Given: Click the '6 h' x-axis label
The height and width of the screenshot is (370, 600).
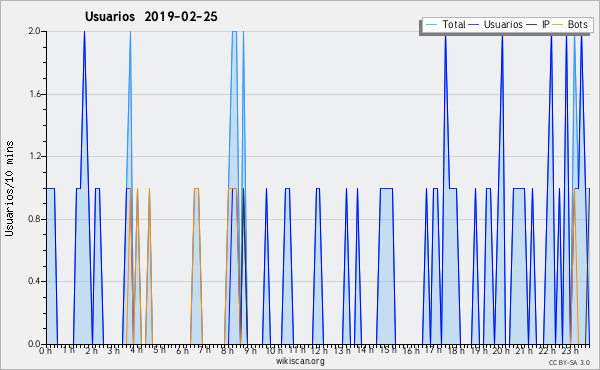Looking at the screenshot, I should click(182, 351).
